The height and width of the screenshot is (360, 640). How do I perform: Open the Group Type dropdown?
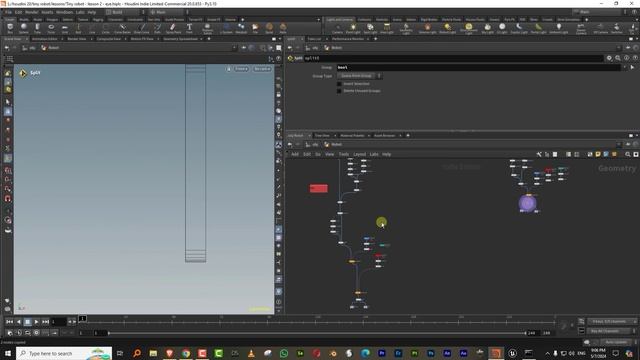359,76
